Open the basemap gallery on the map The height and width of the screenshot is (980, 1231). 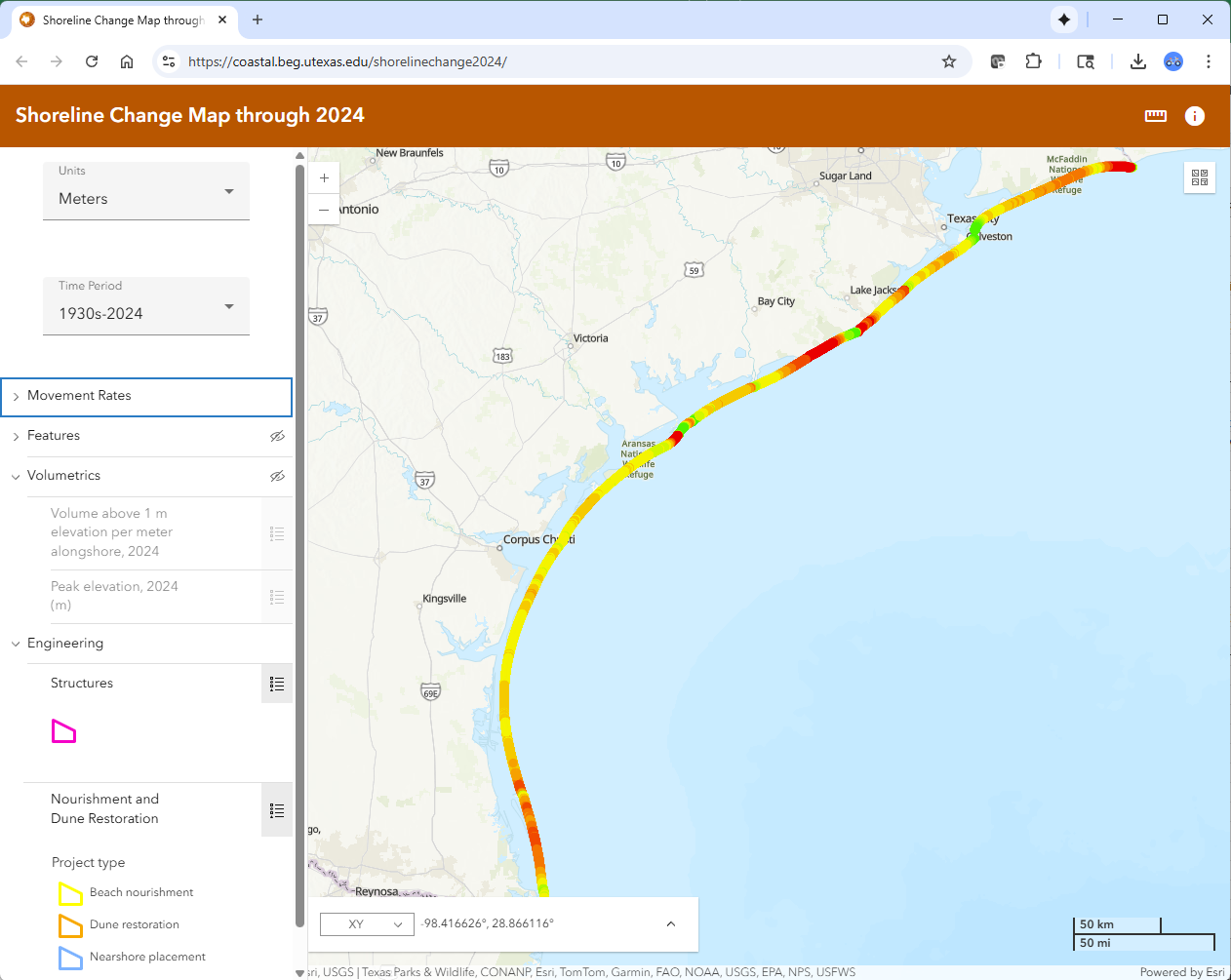[1200, 177]
